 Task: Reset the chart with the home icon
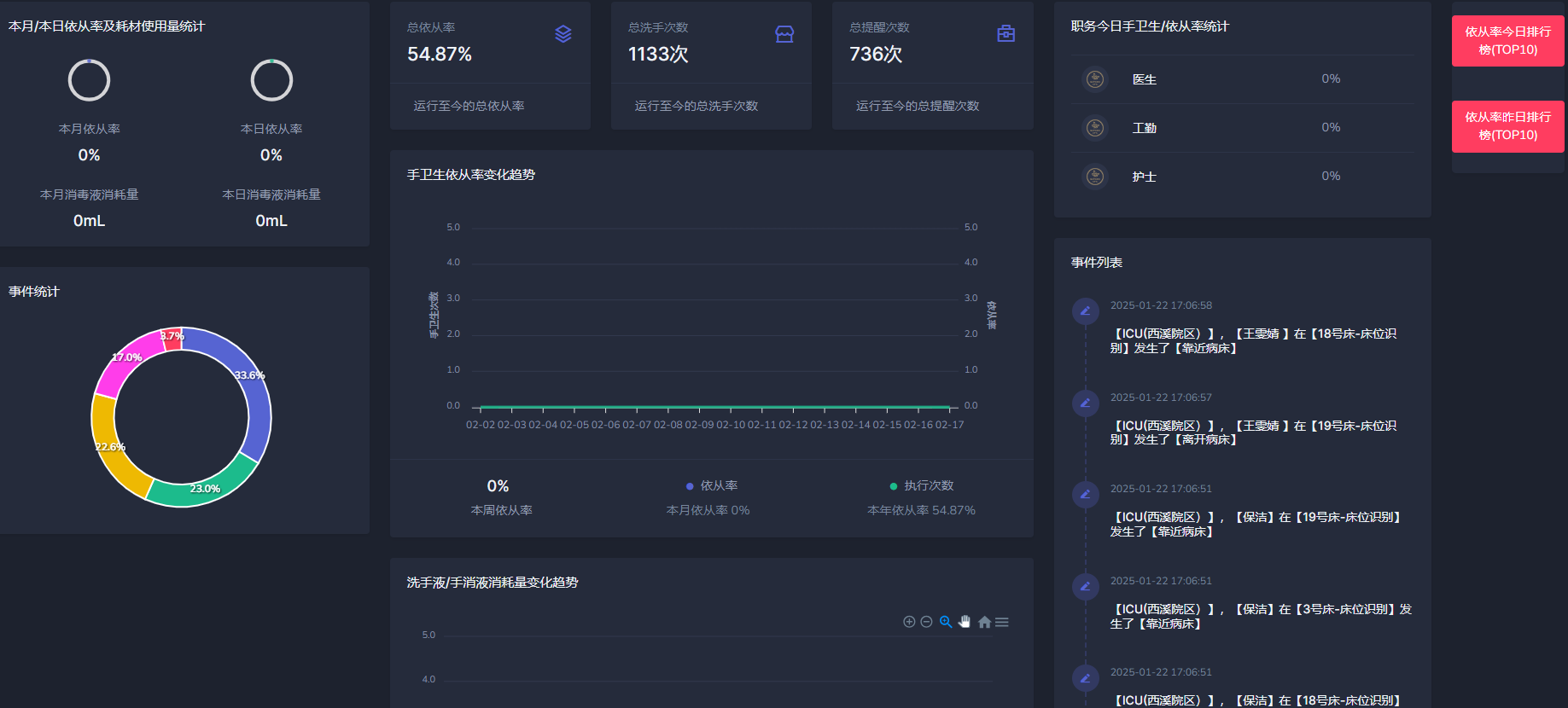click(x=984, y=622)
